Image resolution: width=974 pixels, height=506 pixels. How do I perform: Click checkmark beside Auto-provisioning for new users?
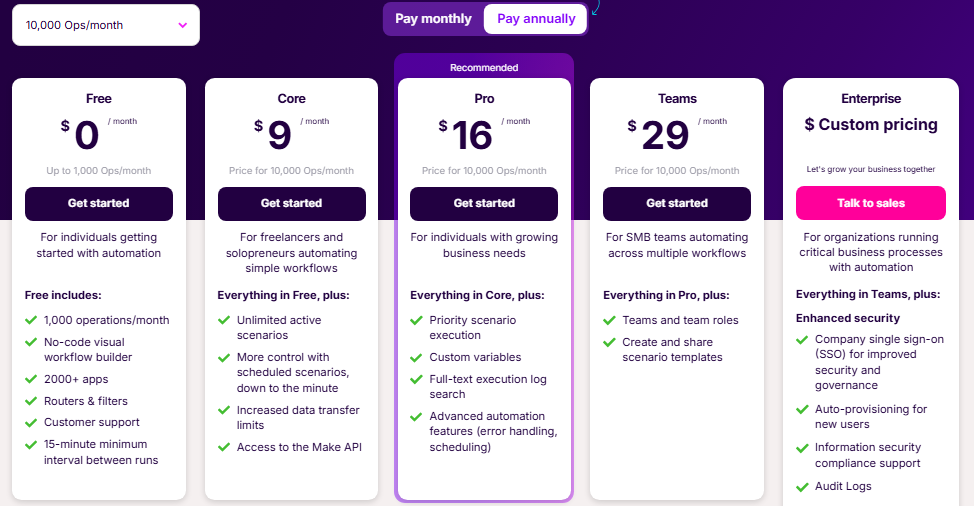click(x=802, y=410)
